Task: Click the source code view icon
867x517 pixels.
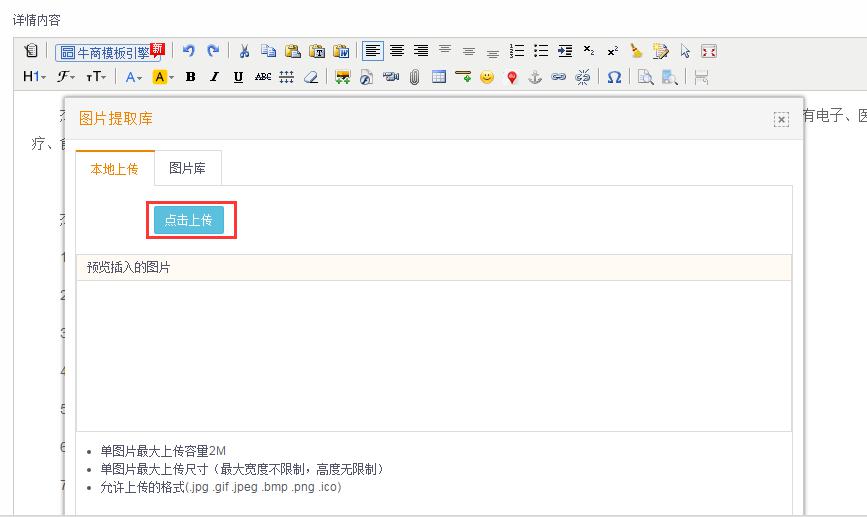Action: point(31,51)
